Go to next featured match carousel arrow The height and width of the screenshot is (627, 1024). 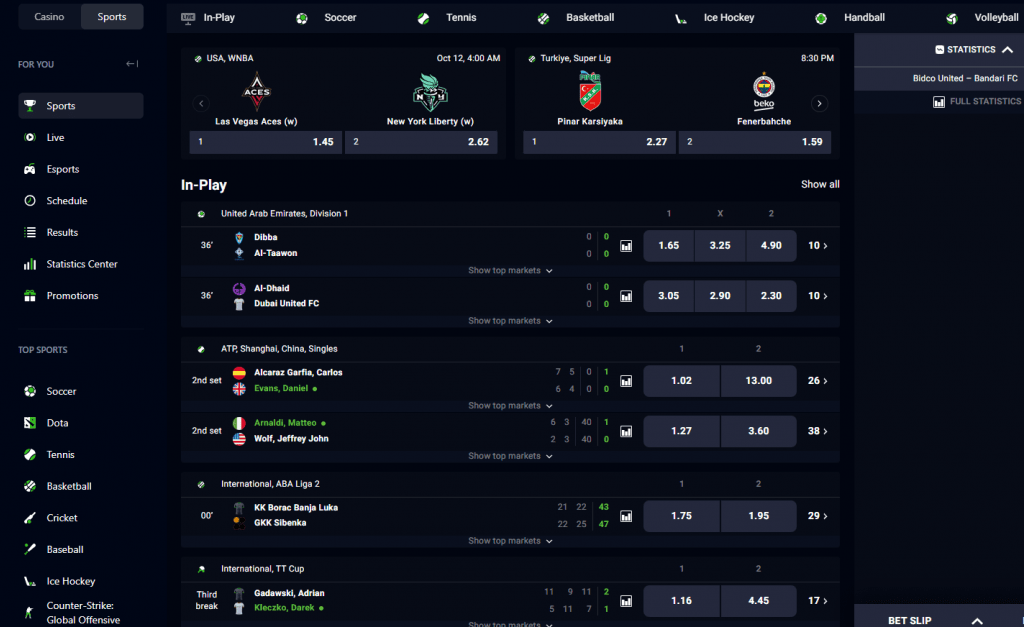819,103
